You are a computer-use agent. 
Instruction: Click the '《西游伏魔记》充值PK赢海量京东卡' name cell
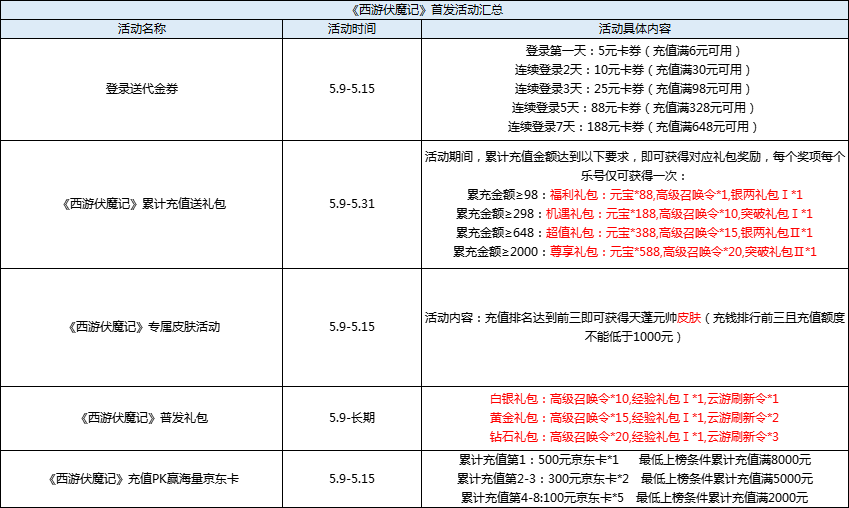click(141, 479)
